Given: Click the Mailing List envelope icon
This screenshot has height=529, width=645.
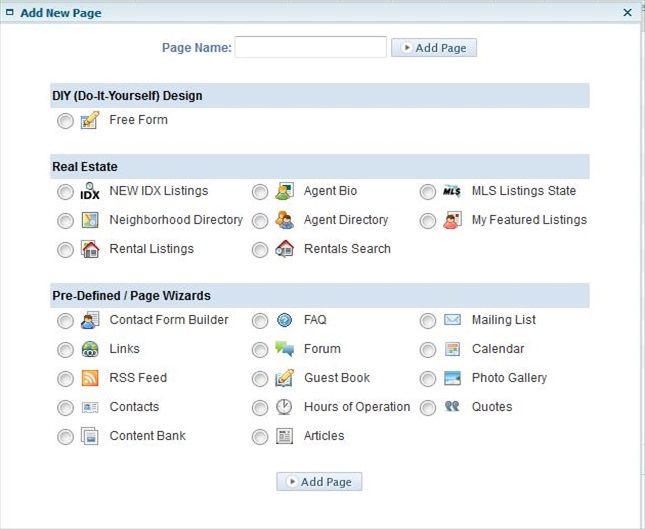Looking at the screenshot, I should [x=452, y=321].
